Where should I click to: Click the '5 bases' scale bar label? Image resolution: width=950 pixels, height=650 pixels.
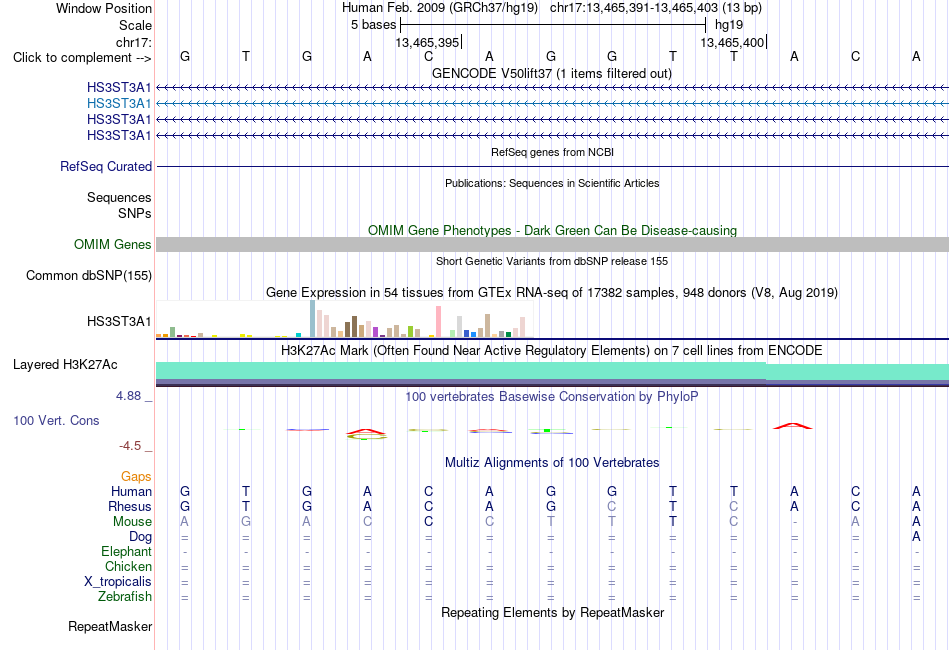coord(373,25)
